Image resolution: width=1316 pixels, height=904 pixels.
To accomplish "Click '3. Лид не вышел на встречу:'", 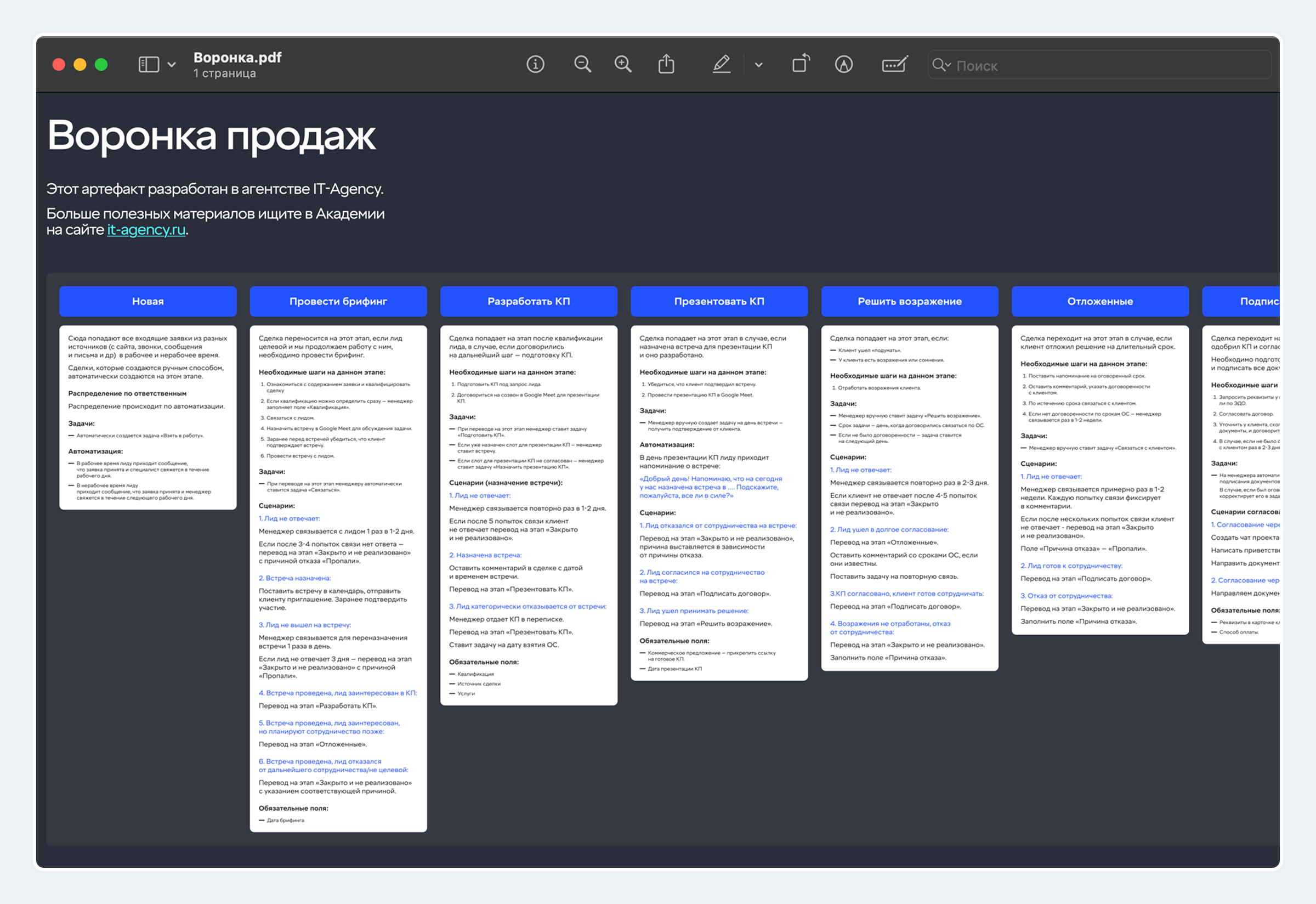I will [x=305, y=625].
